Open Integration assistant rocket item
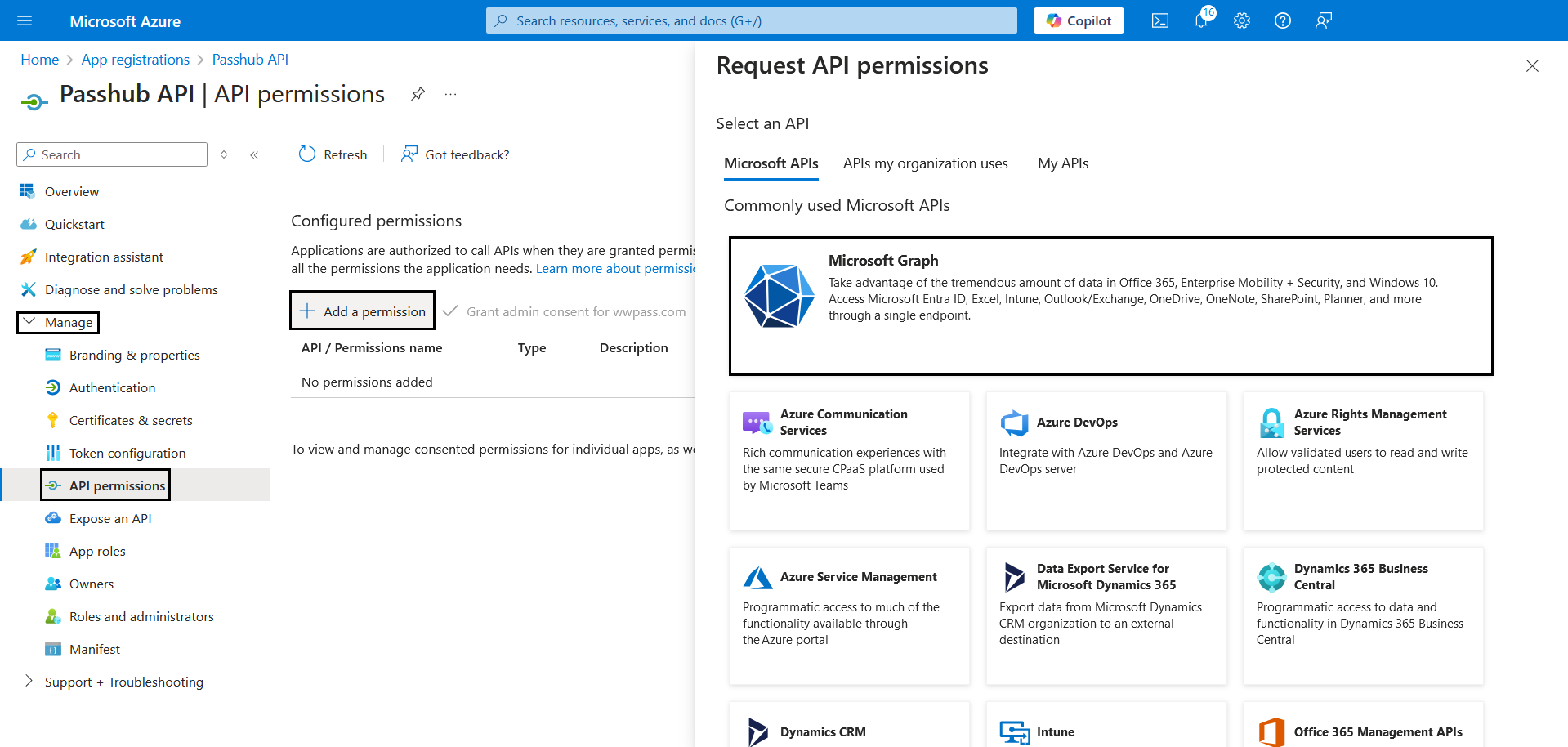Viewport: 1568px width, 747px height. (x=104, y=257)
